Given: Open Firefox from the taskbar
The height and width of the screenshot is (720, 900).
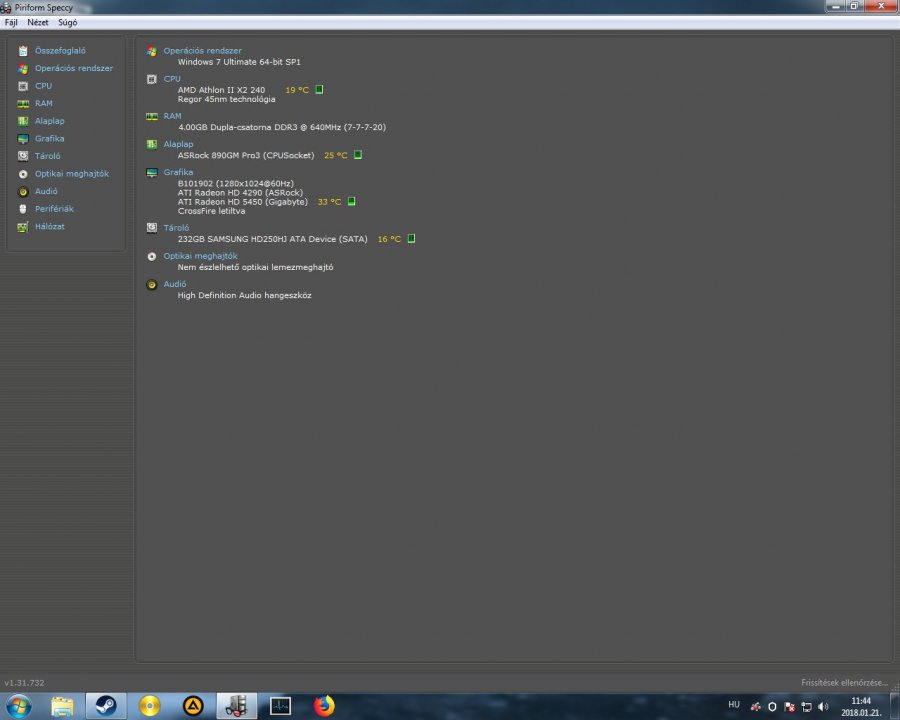Looking at the screenshot, I should click(324, 706).
